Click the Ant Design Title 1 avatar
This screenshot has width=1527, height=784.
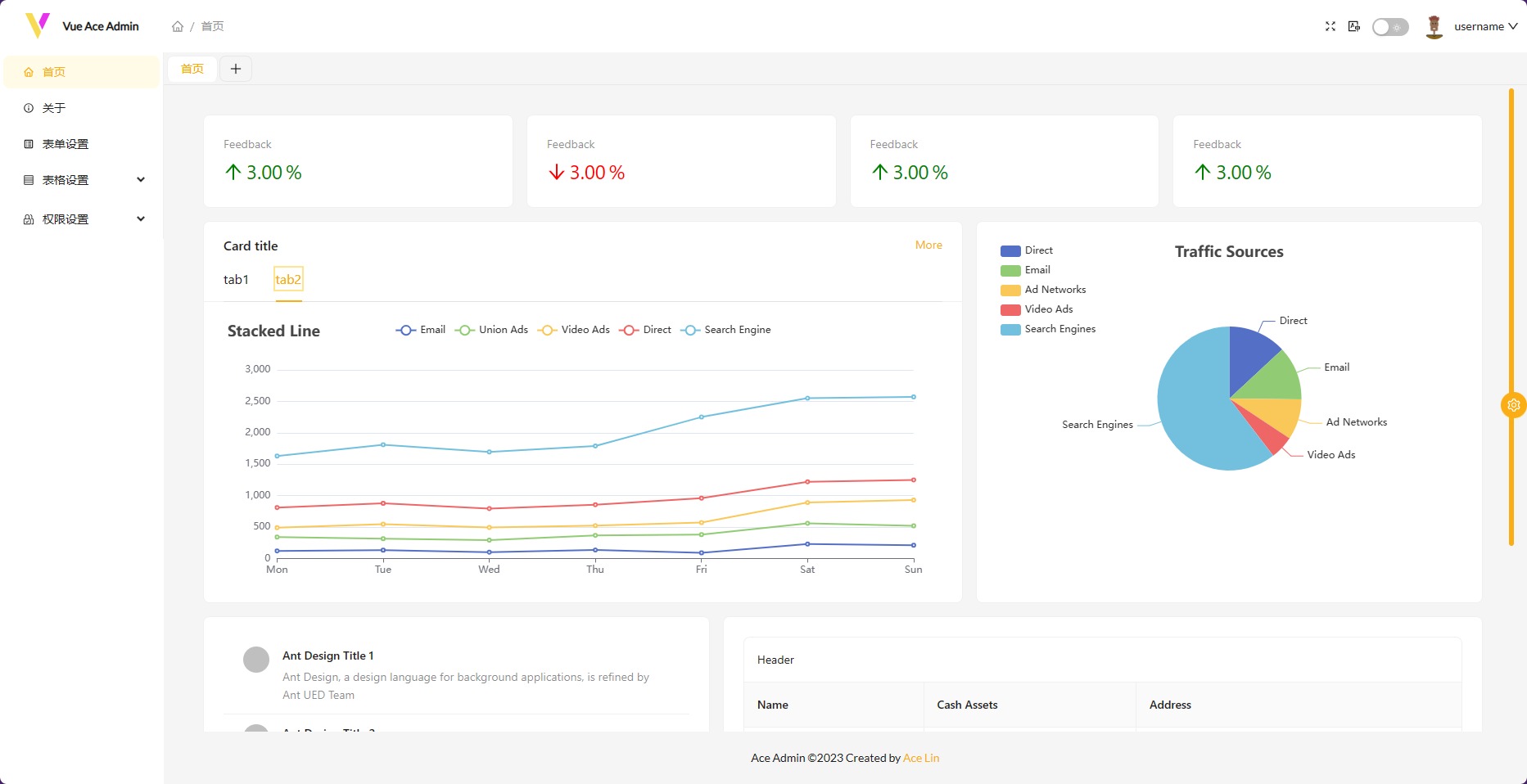(256, 660)
